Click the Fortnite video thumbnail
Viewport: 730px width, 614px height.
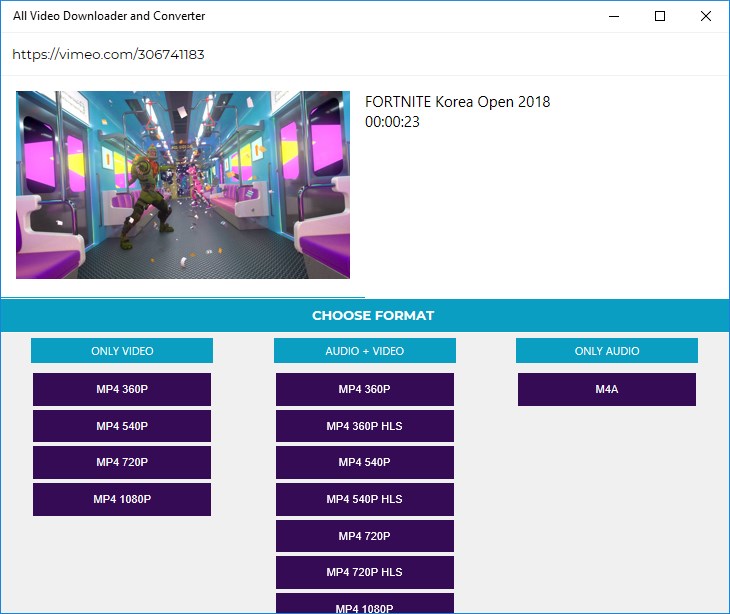pos(183,185)
